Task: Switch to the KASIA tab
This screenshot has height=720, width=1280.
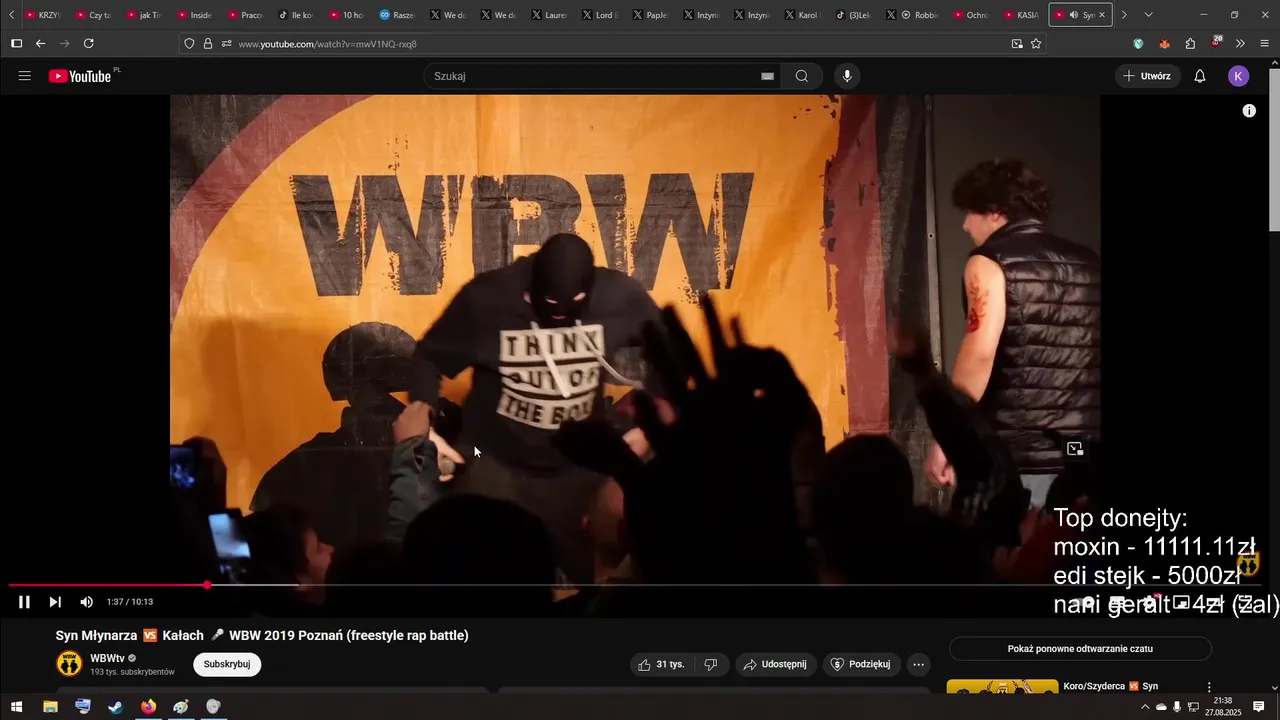Action: point(1021,15)
